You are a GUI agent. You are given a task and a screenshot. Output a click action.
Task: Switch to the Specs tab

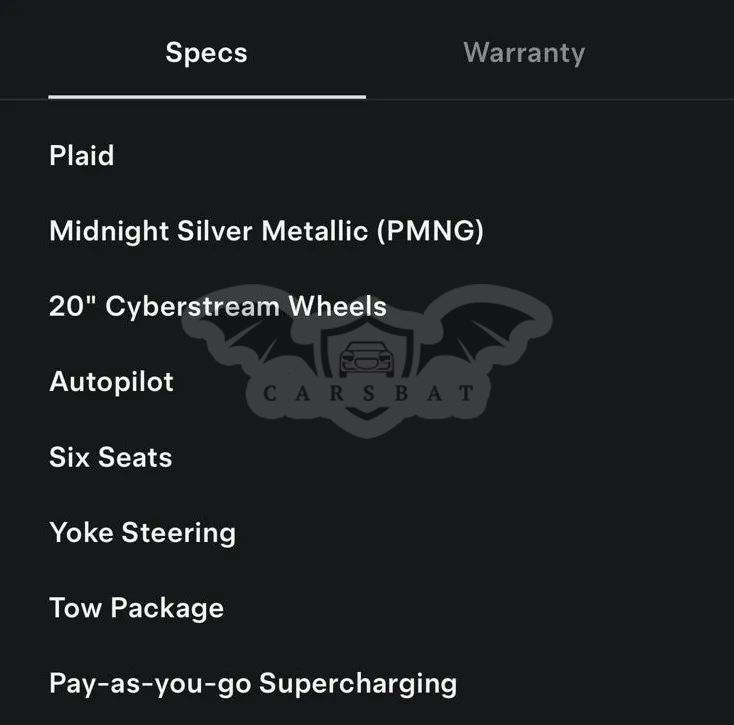206,53
